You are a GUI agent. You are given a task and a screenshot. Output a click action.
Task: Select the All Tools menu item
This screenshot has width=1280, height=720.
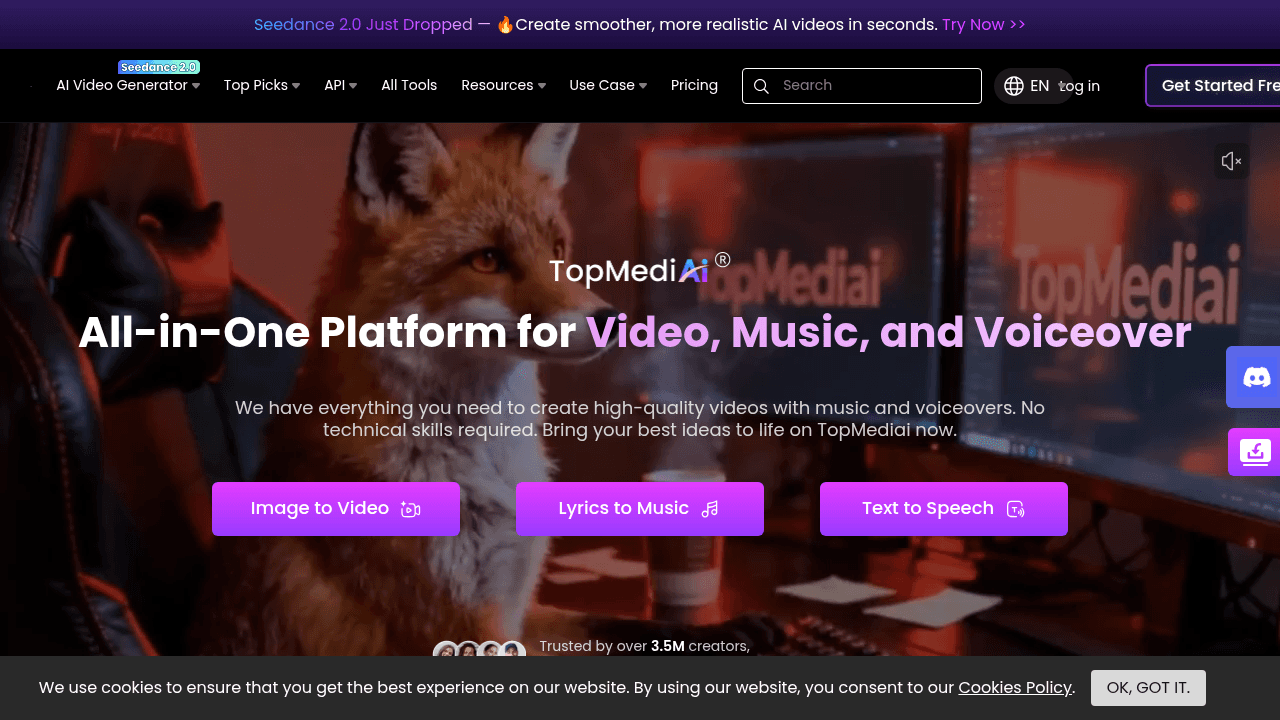409,85
